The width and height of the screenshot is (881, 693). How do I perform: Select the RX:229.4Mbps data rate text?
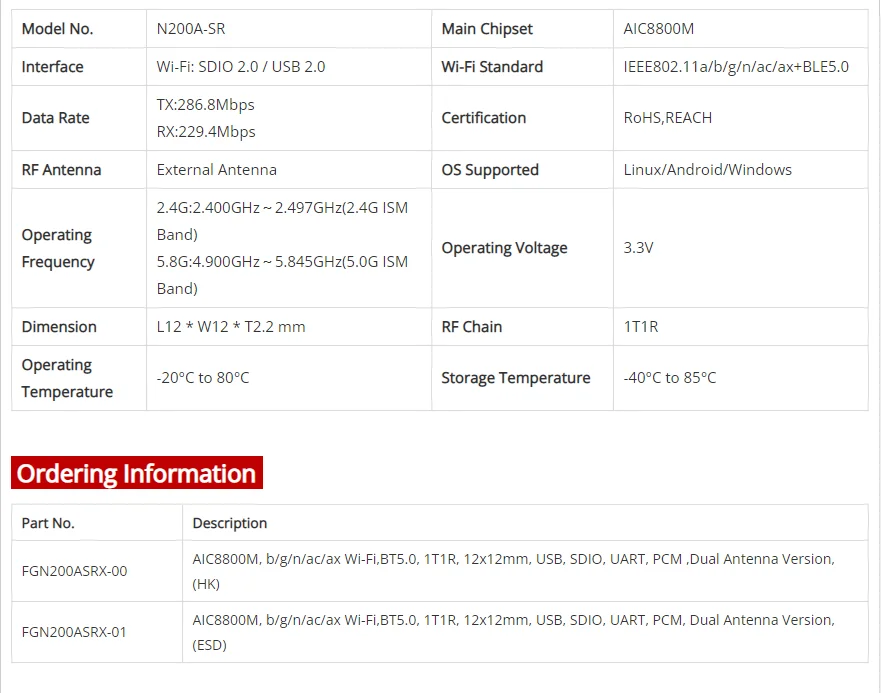(205, 132)
